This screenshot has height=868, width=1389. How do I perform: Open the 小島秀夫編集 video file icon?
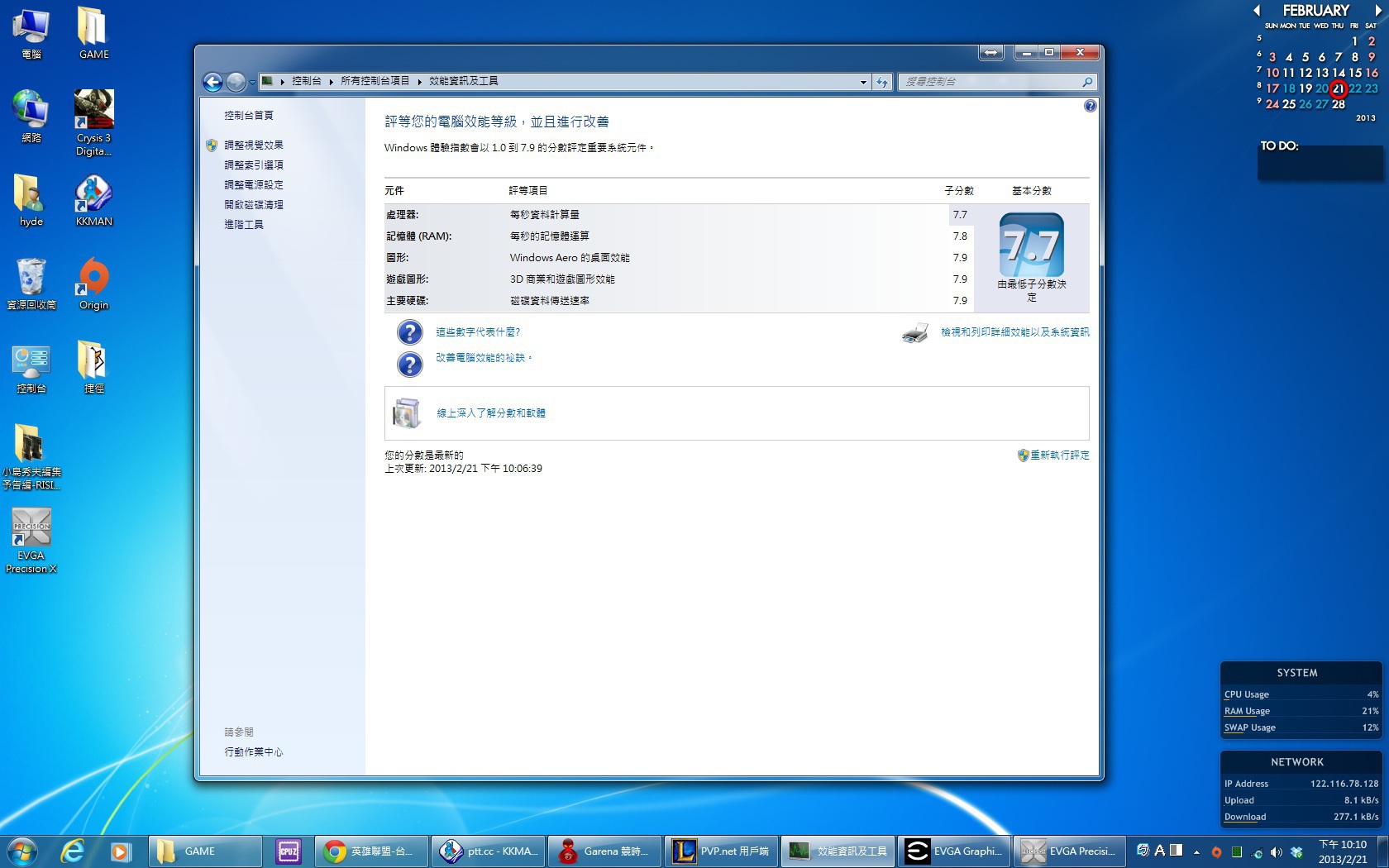coord(31,457)
